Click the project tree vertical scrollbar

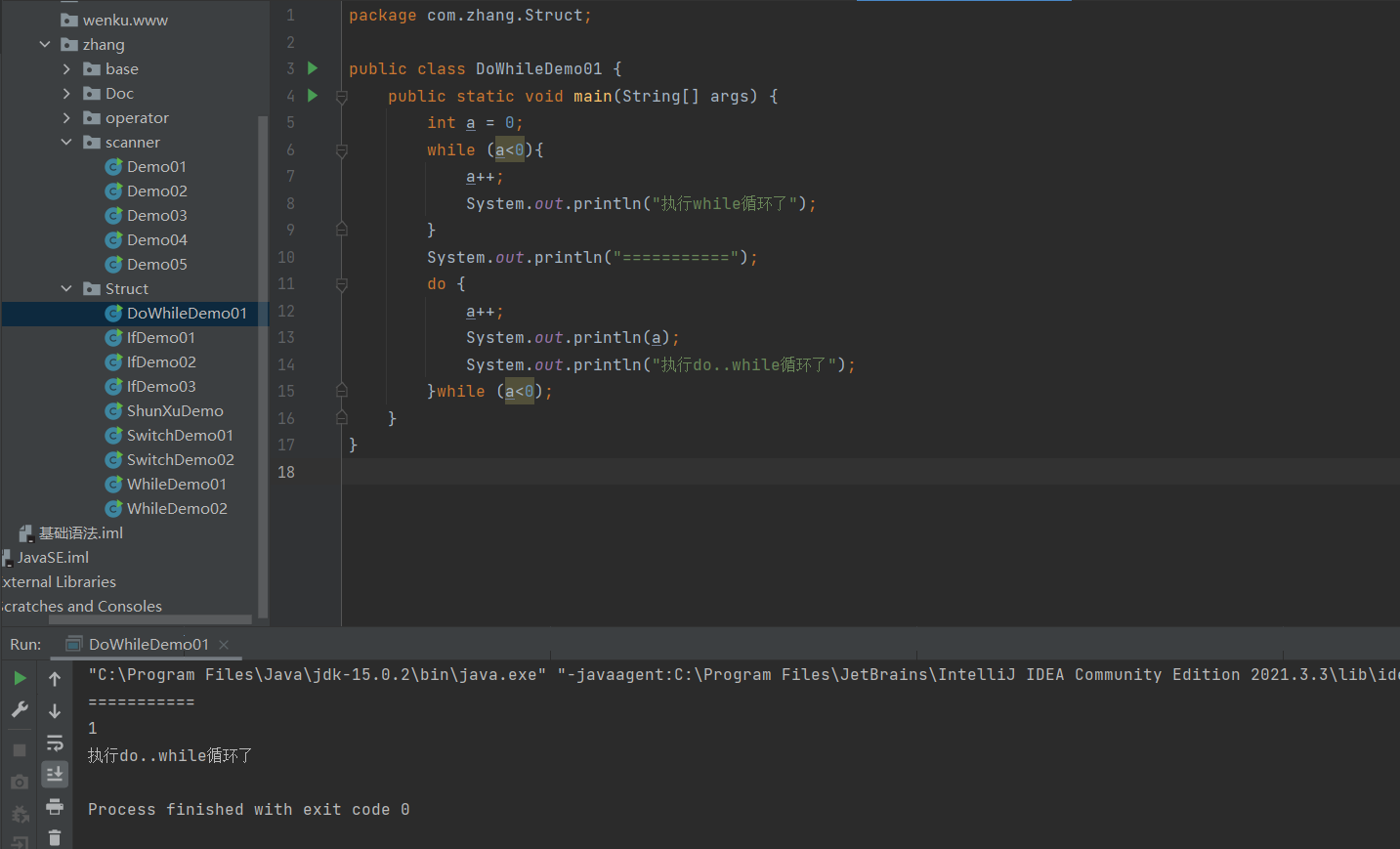(x=262, y=366)
